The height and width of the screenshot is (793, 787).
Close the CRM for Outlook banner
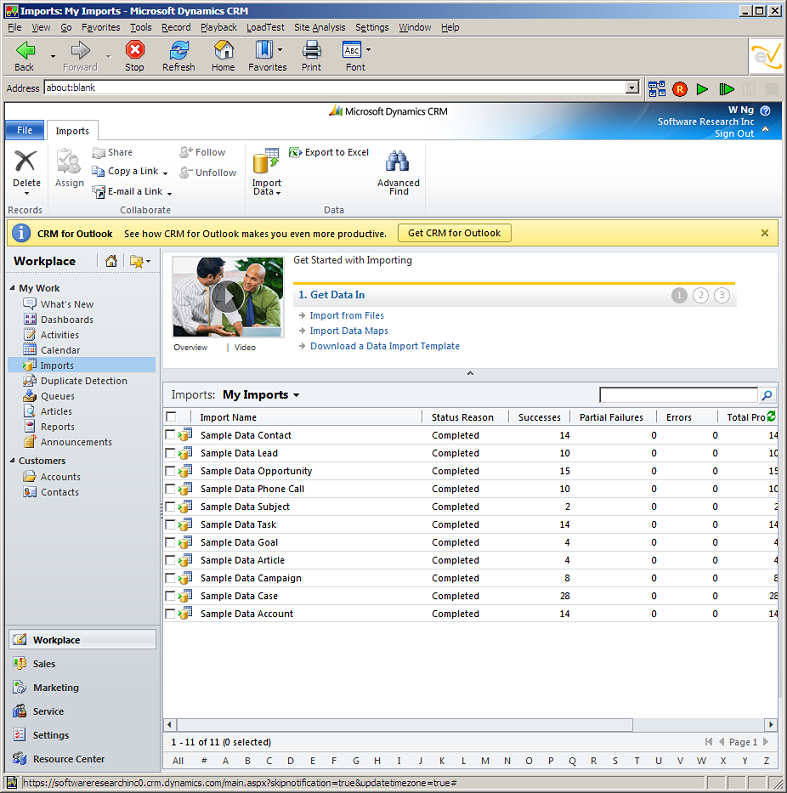click(x=765, y=233)
